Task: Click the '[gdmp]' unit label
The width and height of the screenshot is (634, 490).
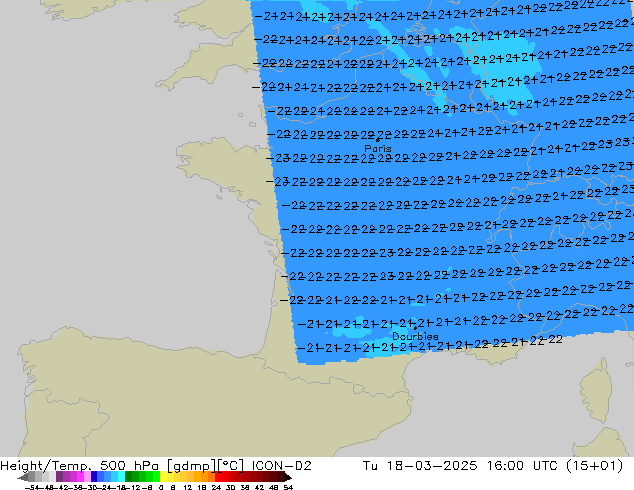Action: click(x=191, y=466)
